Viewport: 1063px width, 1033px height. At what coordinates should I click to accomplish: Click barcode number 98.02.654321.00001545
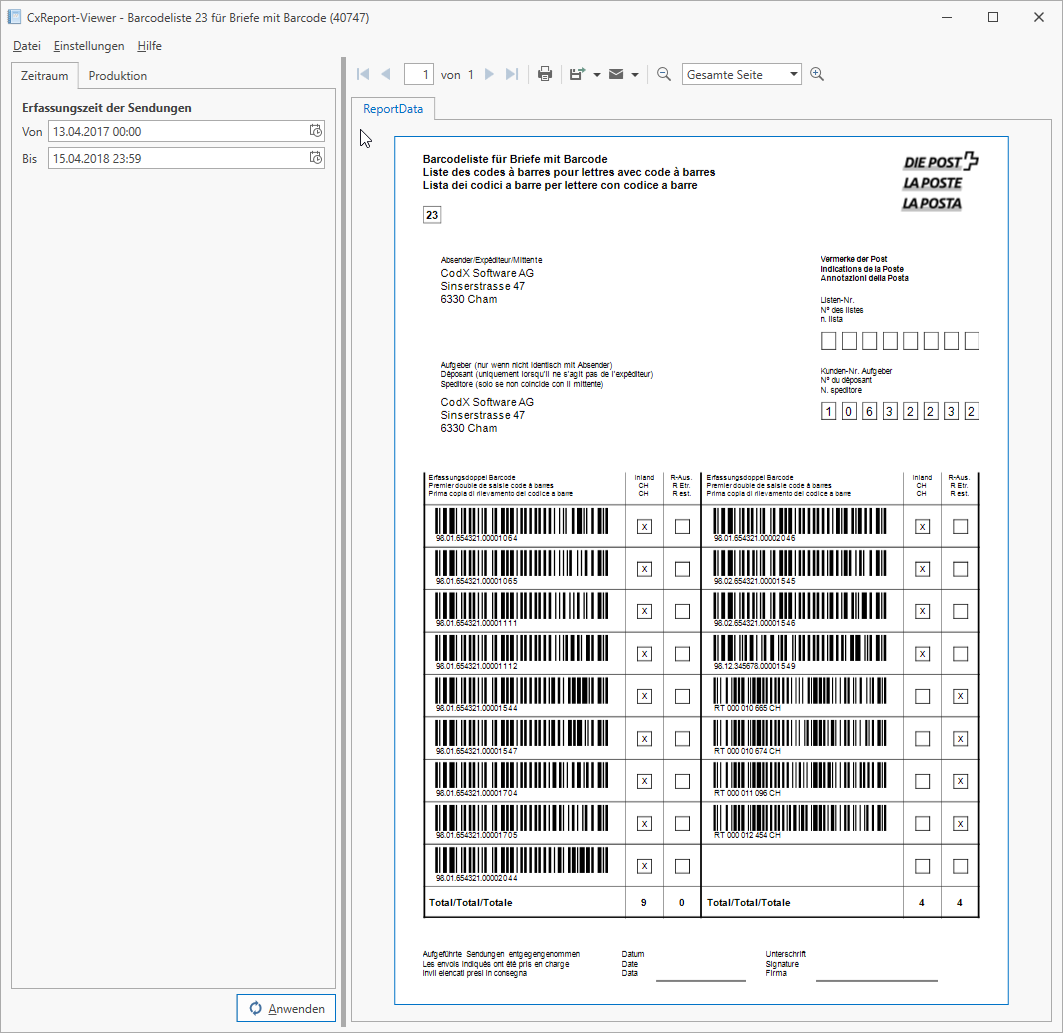point(755,582)
